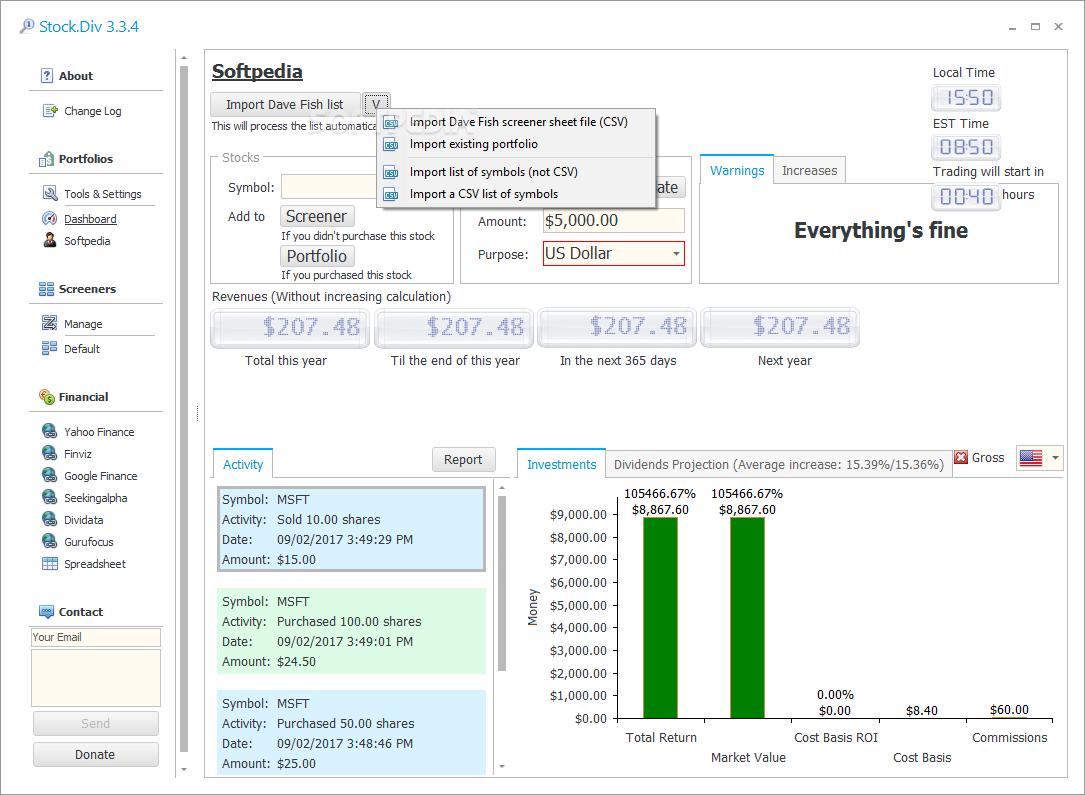Click the Next year revenue display
The width and height of the screenshot is (1085, 795).
point(780,327)
